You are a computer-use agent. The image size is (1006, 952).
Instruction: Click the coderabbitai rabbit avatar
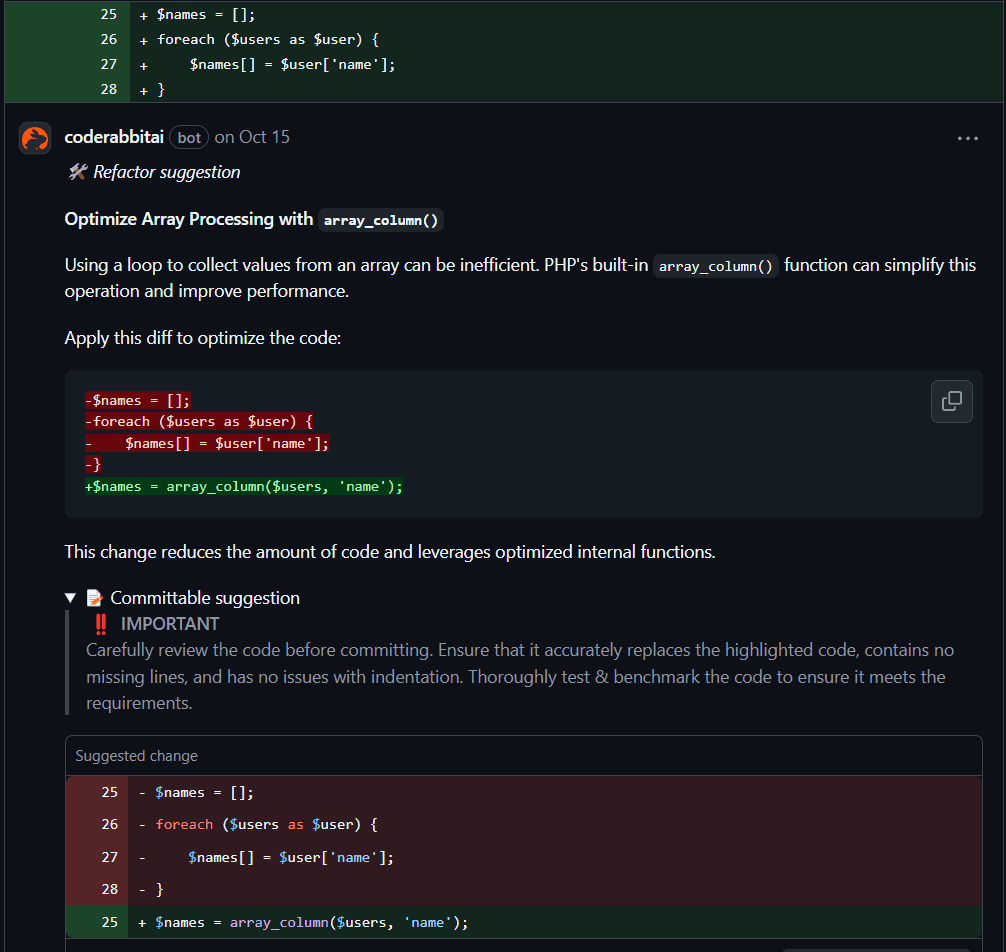[35, 138]
